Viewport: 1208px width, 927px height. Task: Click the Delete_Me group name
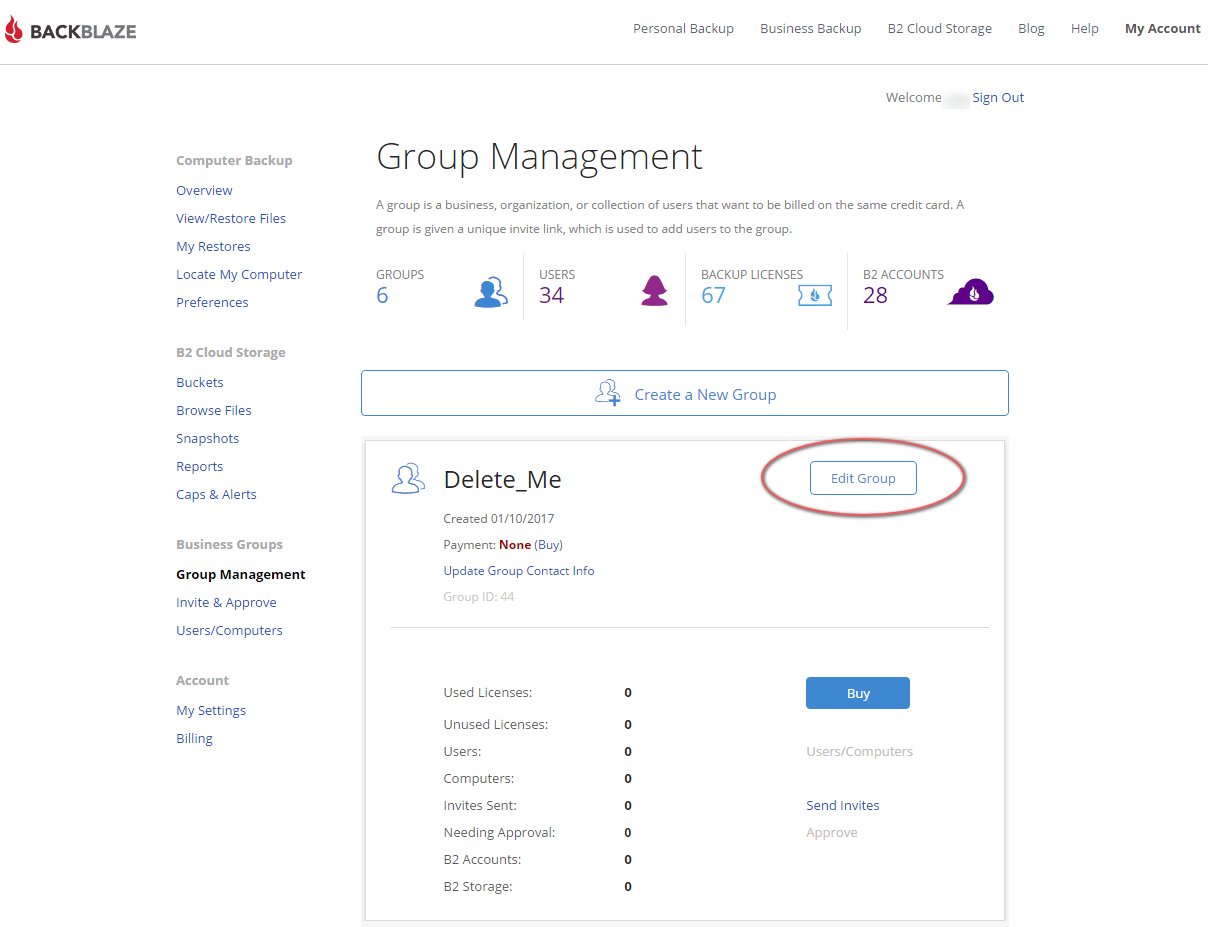(502, 480)
